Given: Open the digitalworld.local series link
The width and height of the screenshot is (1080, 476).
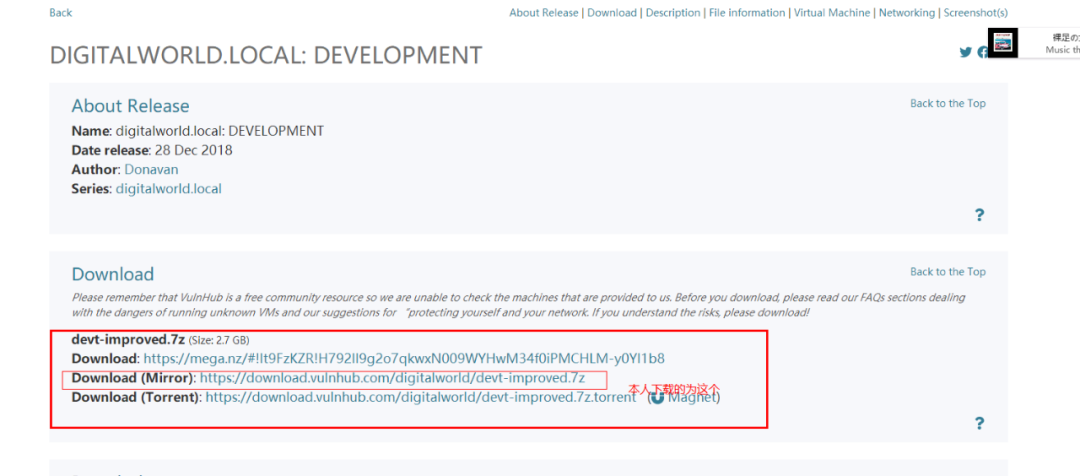Looking at the screenshot, I should (169, 188).
